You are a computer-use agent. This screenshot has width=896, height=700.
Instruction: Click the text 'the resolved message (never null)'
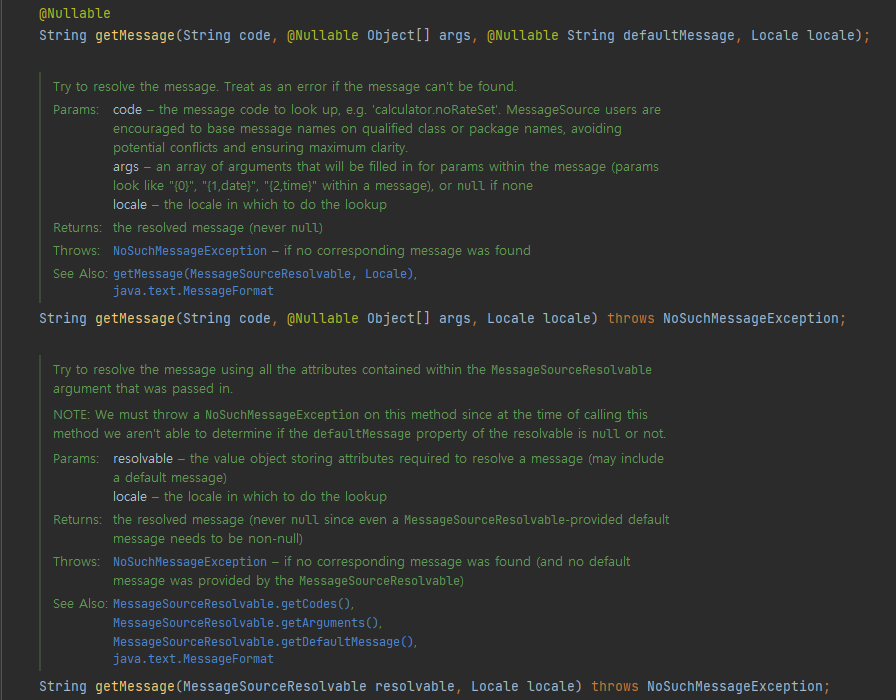point(218,228)
